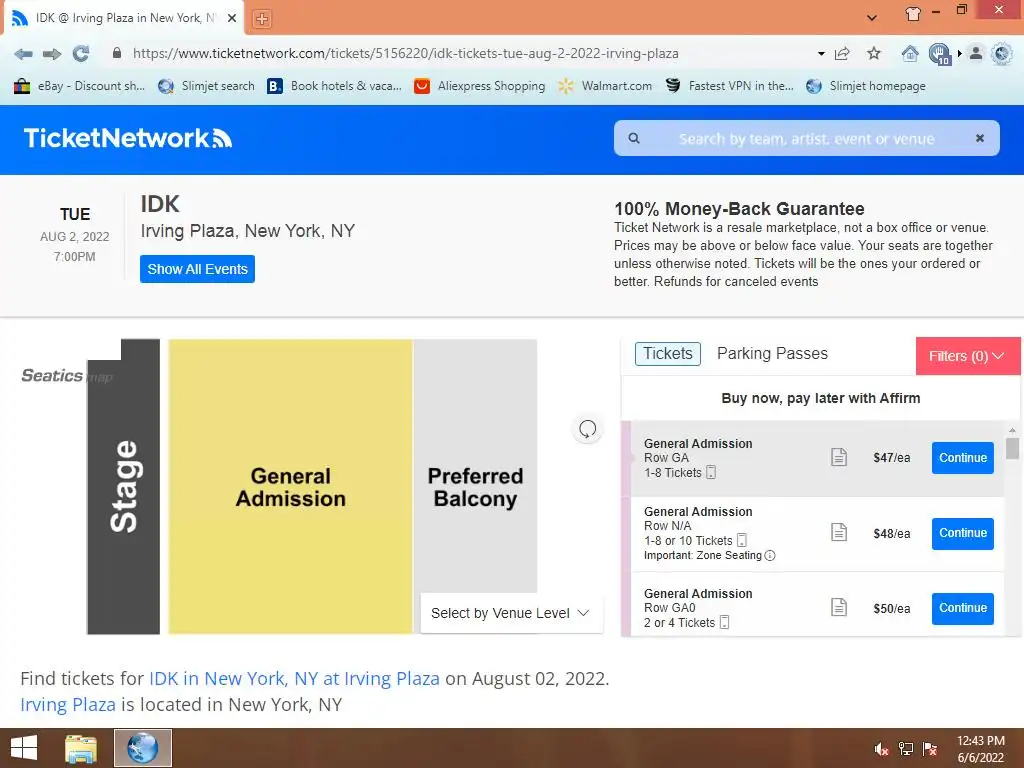The image size is (1024, 768).
Task: Open IDK in New York link
Action: click(x=295, y=679)
